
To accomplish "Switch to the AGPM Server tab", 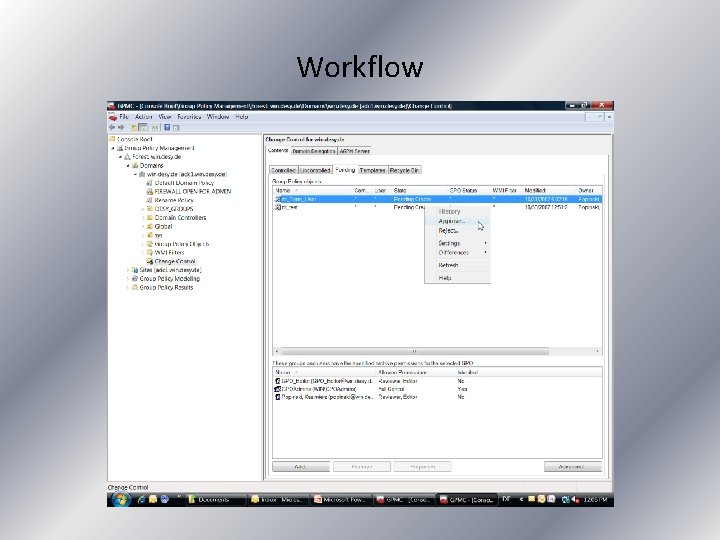I will coord(354,151).
